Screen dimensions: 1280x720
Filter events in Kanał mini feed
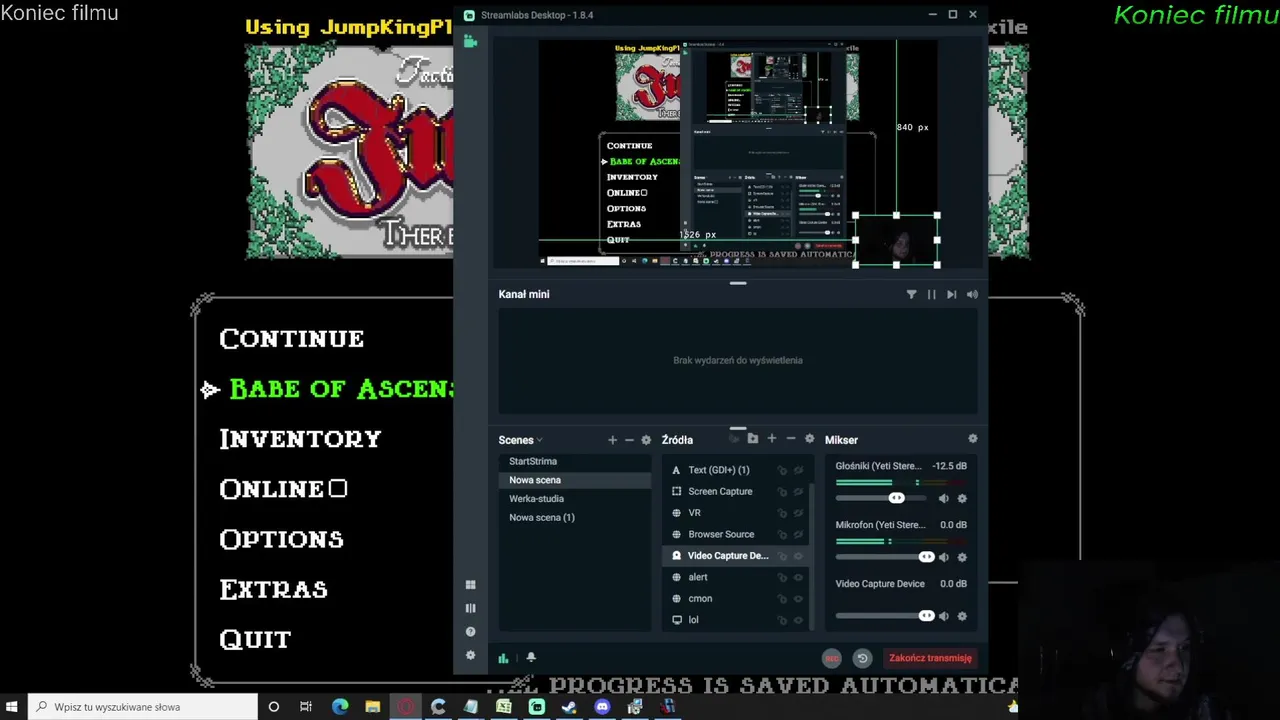pos(911,294)
